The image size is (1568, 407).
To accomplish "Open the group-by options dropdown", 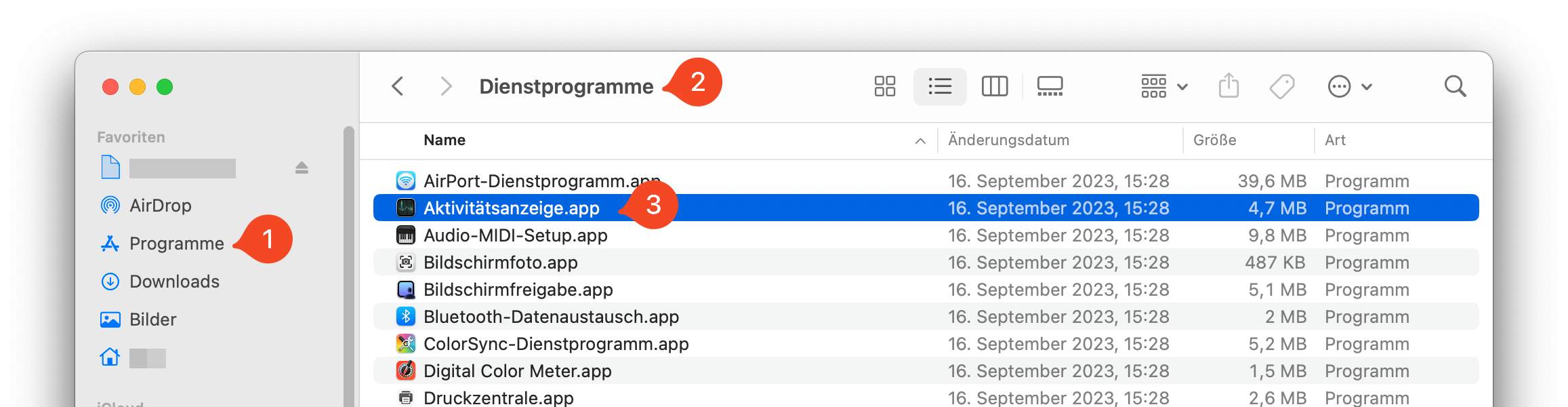I will click(1163, 87).
